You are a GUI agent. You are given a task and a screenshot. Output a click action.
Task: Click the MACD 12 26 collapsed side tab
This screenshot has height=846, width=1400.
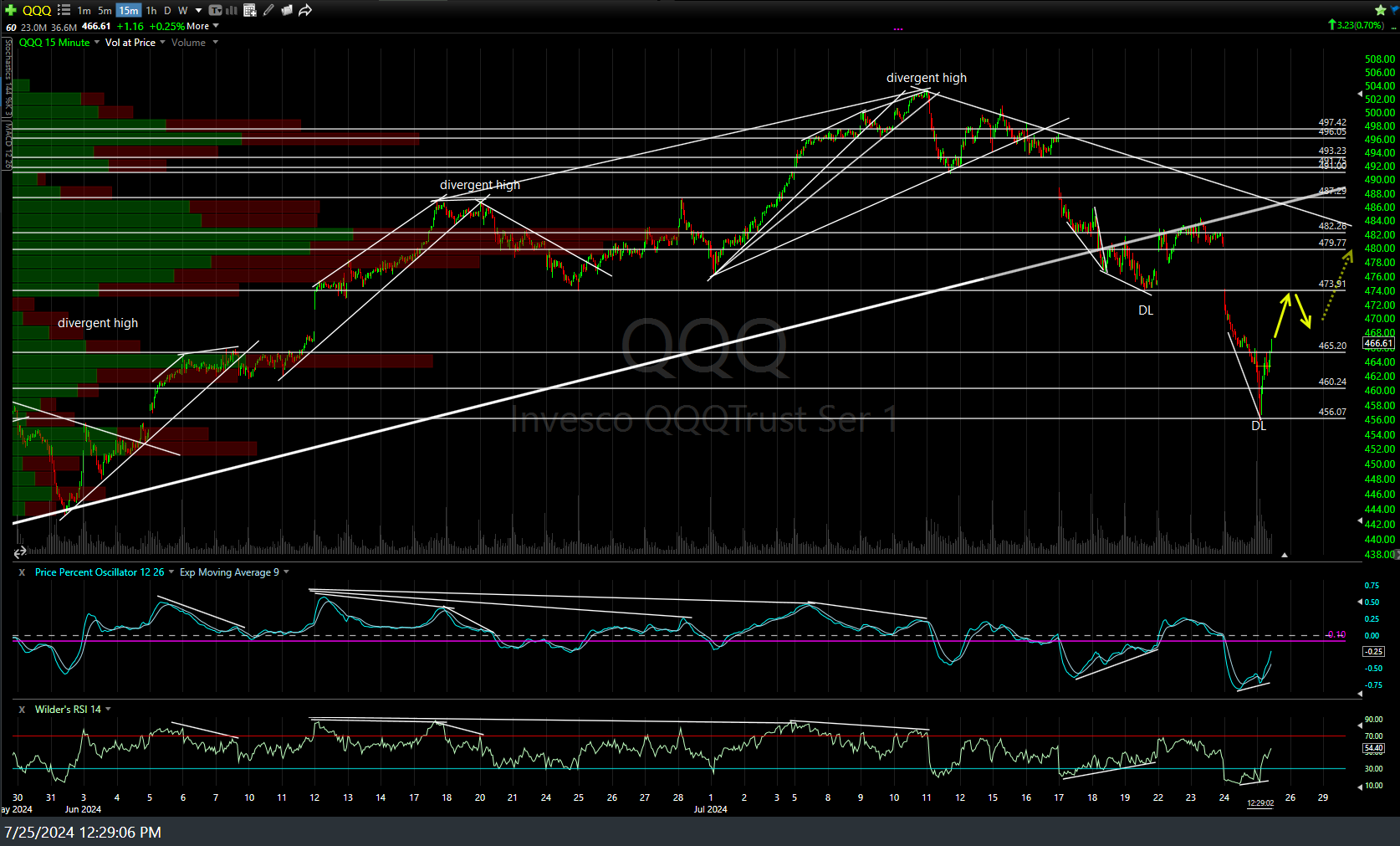(8, 145)
